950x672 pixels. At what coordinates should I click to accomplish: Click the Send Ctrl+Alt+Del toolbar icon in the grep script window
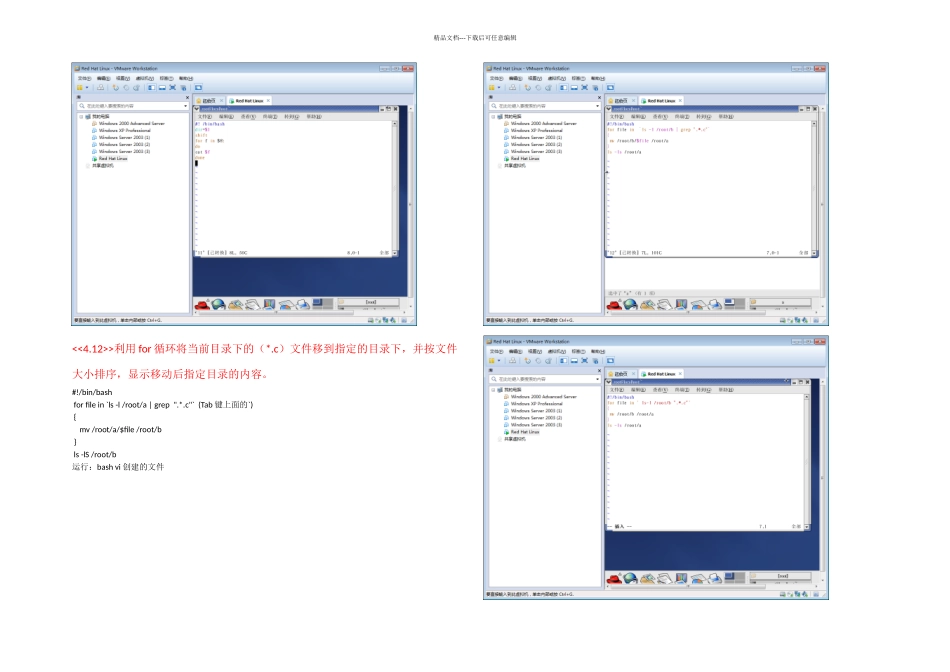tap(513, 88)
